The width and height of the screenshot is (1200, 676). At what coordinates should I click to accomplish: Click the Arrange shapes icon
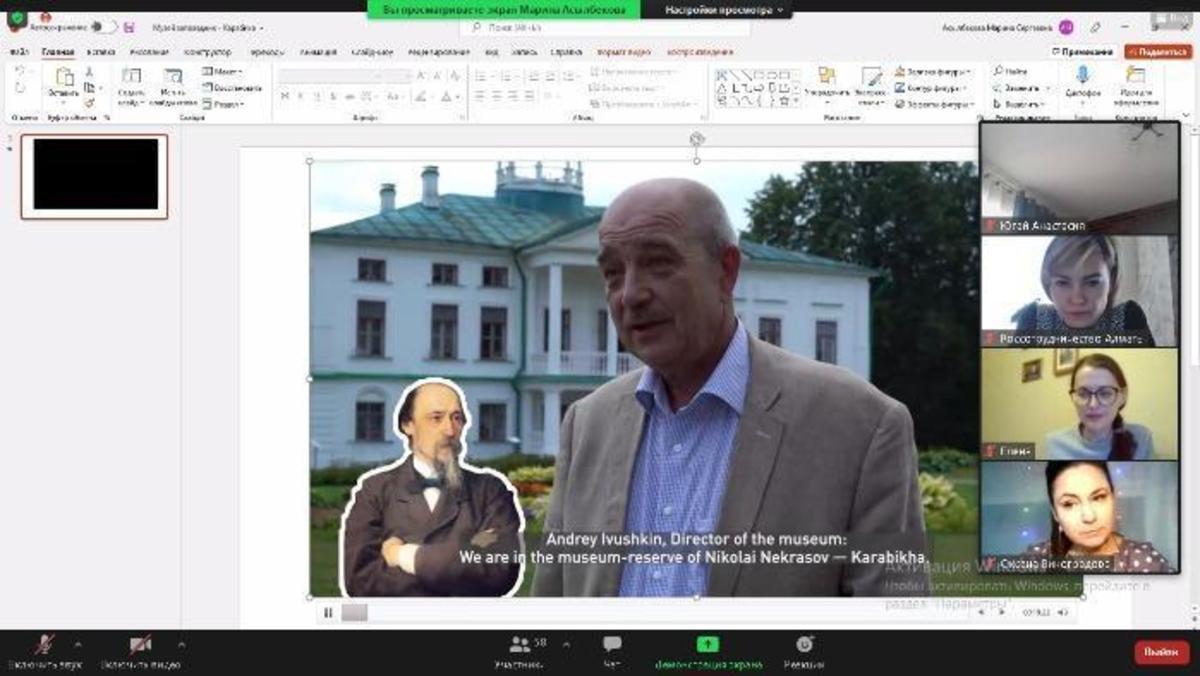(x=826, y=77)
